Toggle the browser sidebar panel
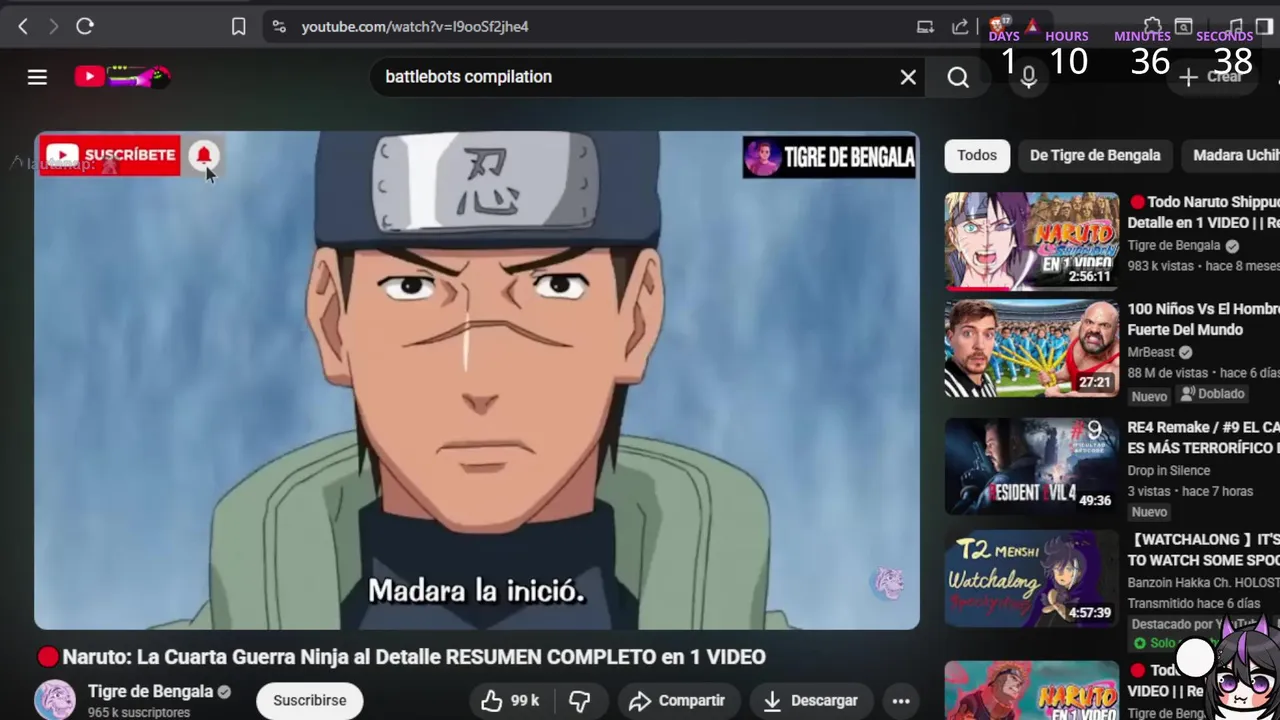1280x720 pixels. tap(1264, 25)
